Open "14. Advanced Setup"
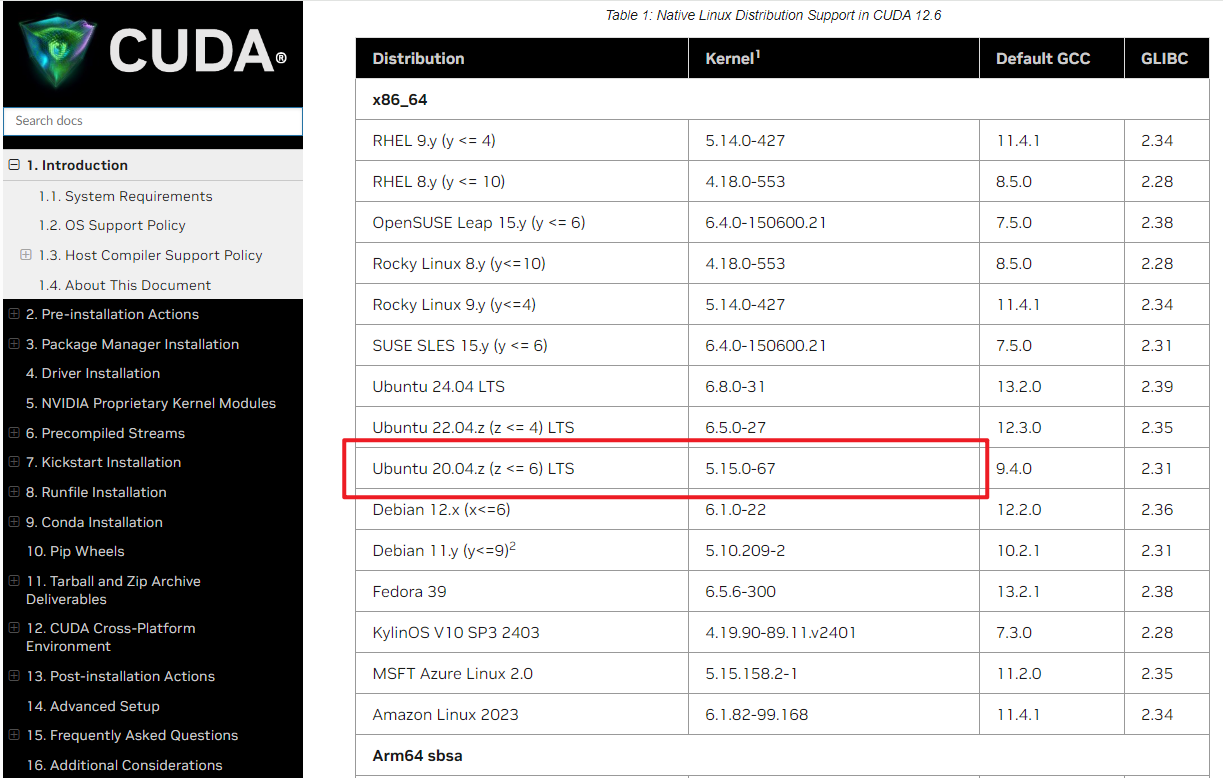This screenshot has height=778, width=1223. [93, 705]
